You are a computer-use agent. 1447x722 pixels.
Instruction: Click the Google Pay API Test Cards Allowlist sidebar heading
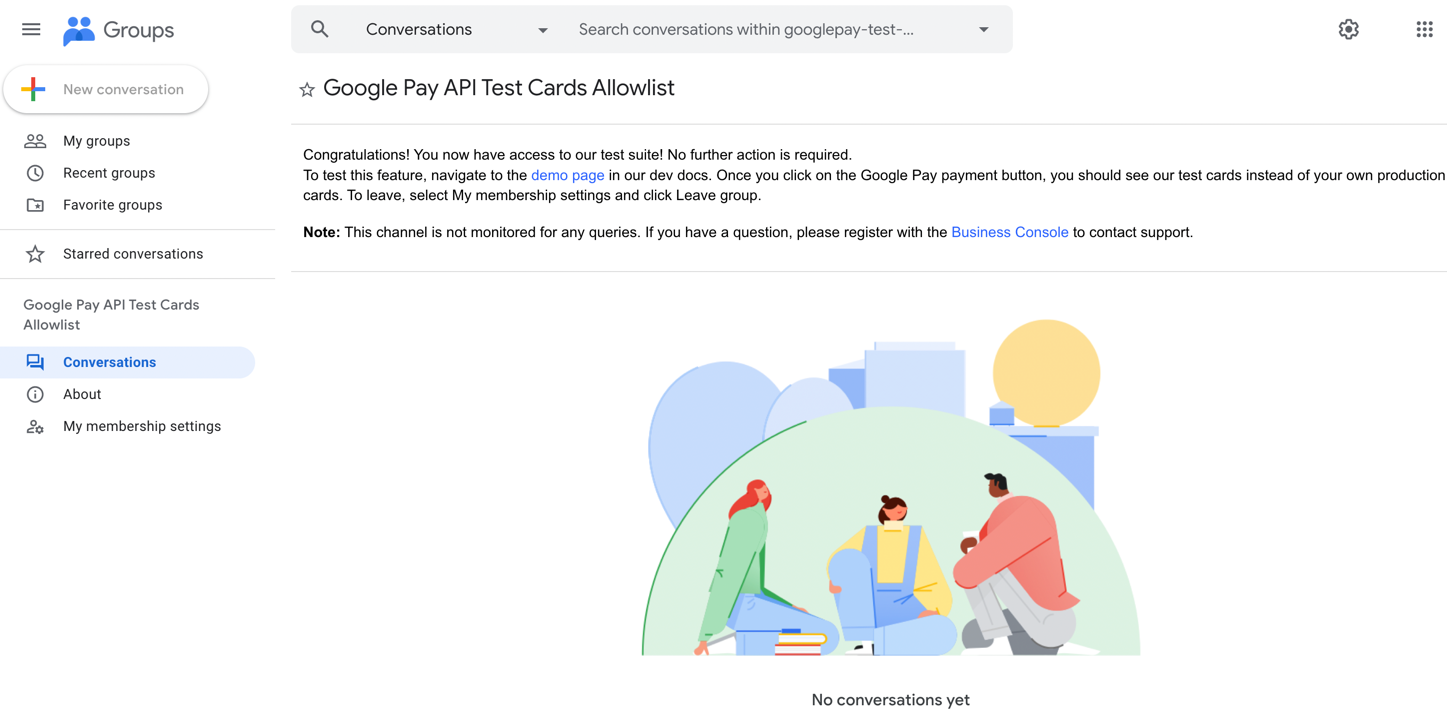pyautogui.click(x=111, y=314)
